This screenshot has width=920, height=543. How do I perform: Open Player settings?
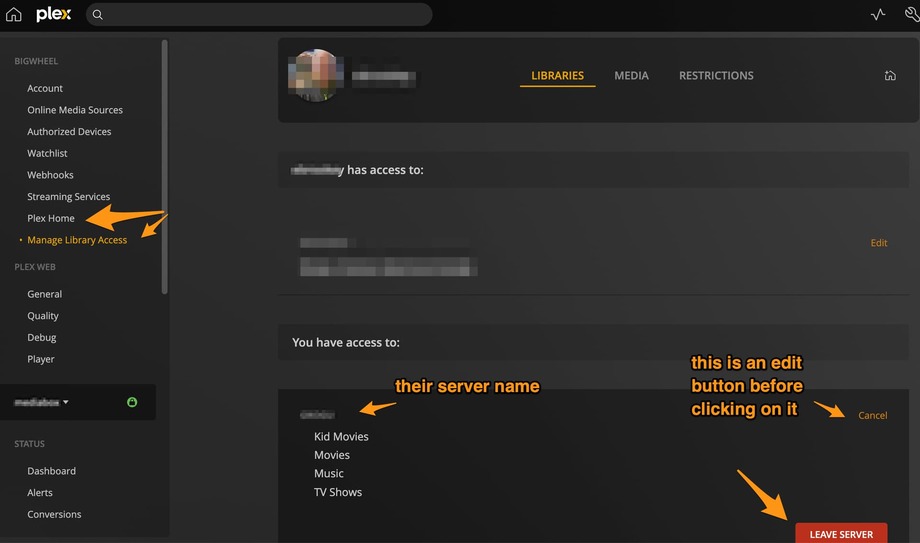pyautogui.click(x=40, y=359)
